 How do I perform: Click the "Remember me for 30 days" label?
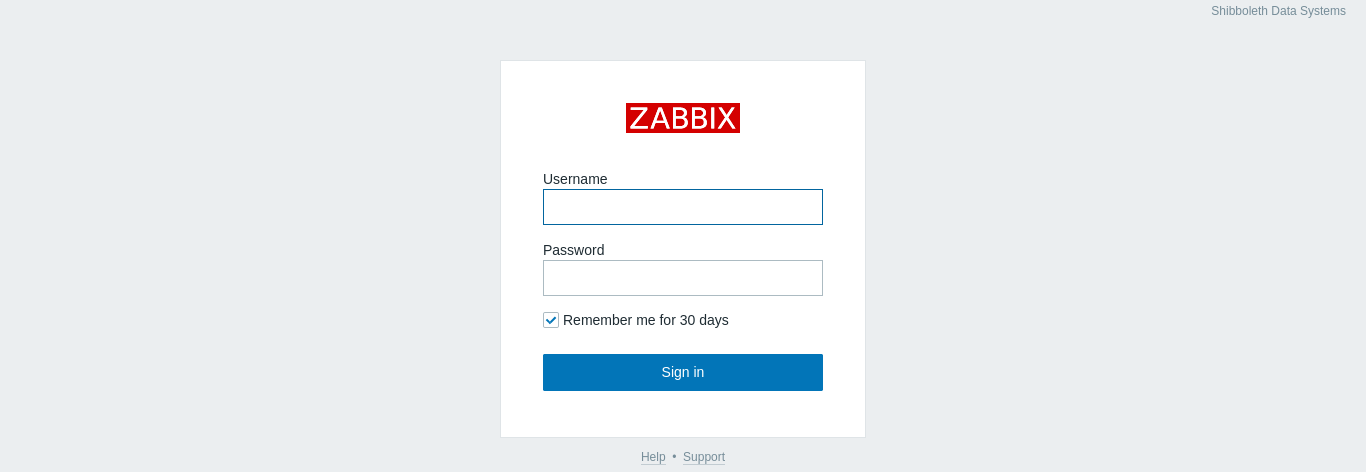[x=645, y=320]
